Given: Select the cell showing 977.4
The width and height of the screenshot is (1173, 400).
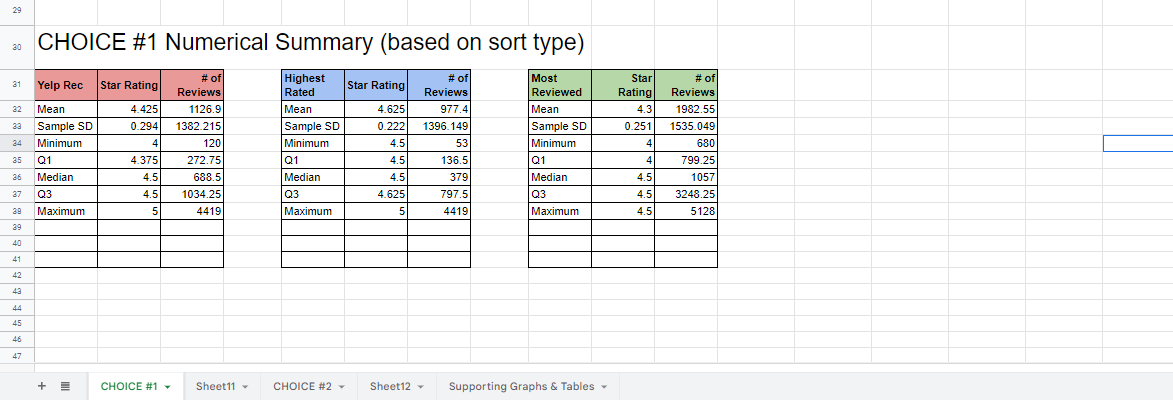Looking at the screenshot, I should pyautogui.click(x=439, y=109).
